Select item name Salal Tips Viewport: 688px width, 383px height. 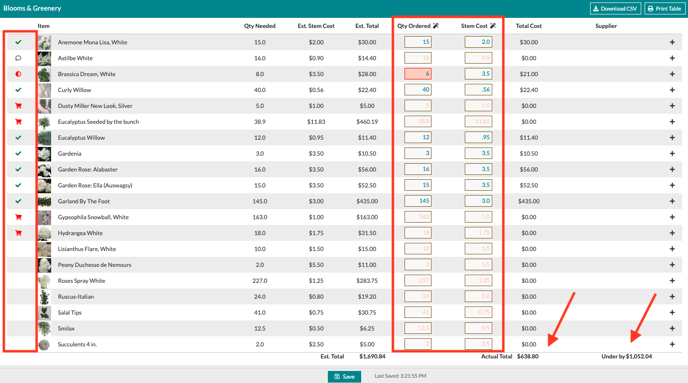click(70, 312)
